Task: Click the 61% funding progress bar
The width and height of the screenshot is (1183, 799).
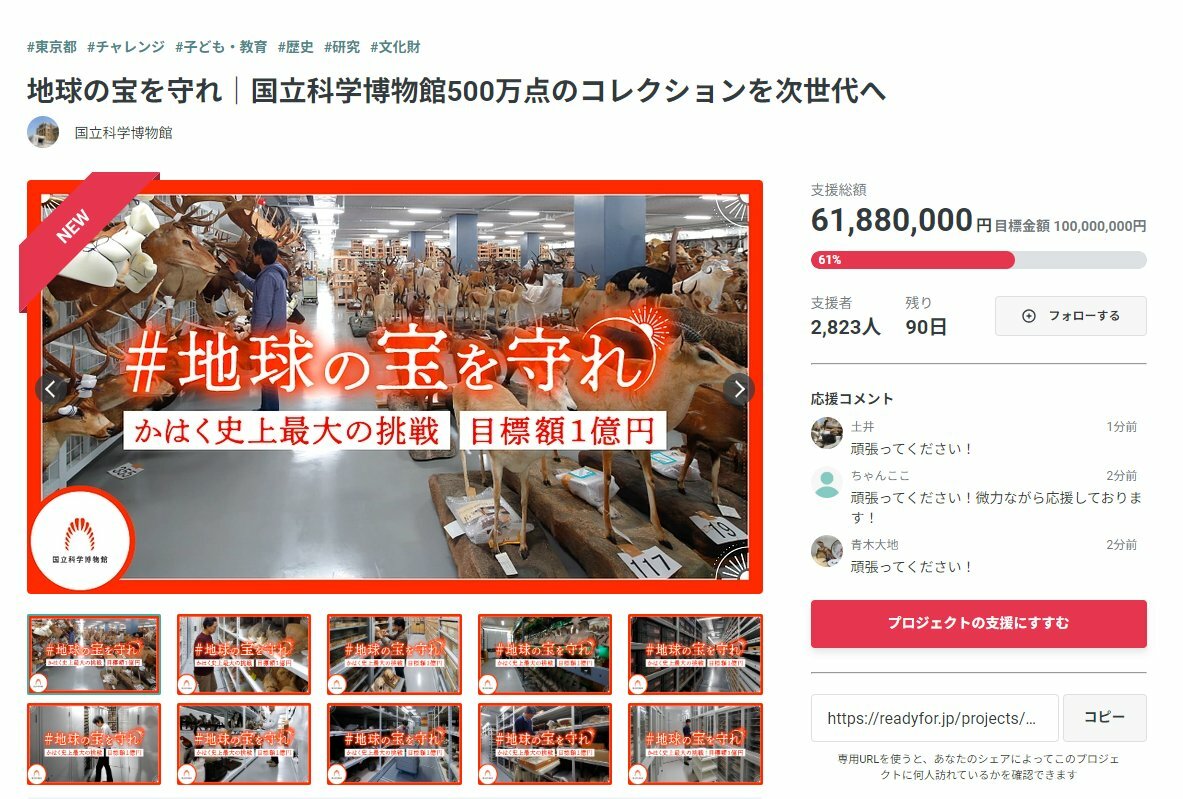Action: coord(979,260)
